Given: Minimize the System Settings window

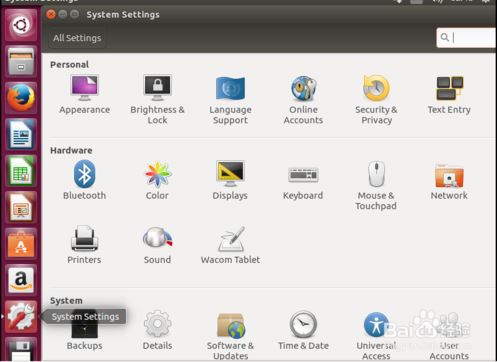Looking at the screenshot, I should (63, 14).
